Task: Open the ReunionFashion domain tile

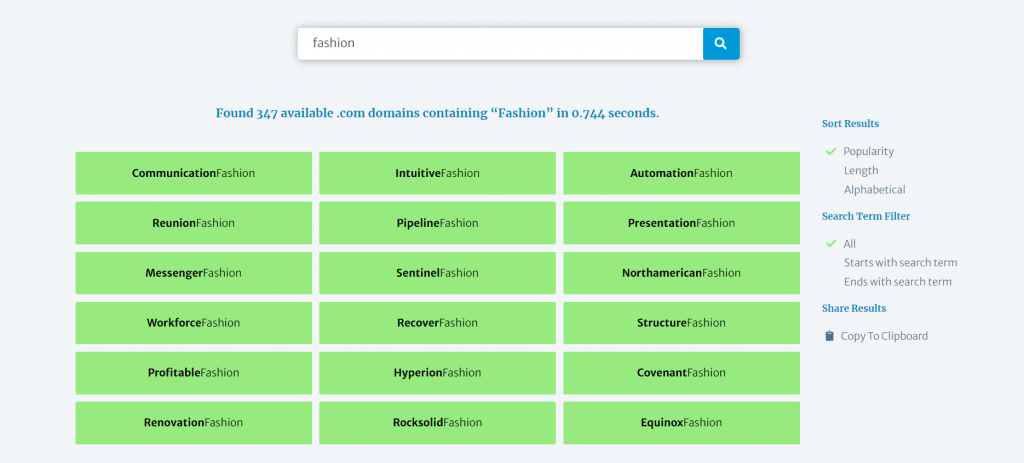Action: pyautogui.click(x=193, y=223)
